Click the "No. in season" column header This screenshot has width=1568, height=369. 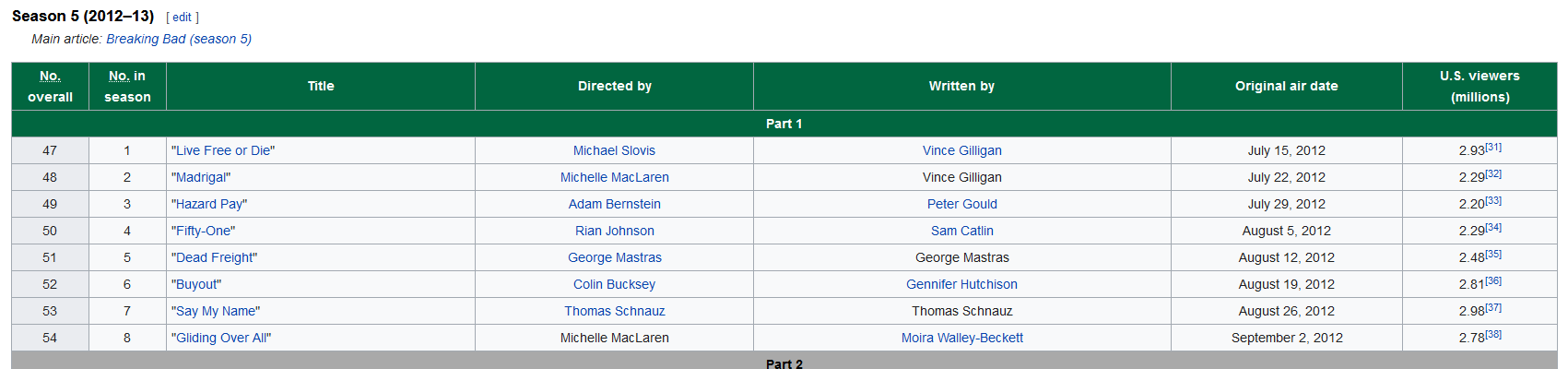click(x=127, y=87)
